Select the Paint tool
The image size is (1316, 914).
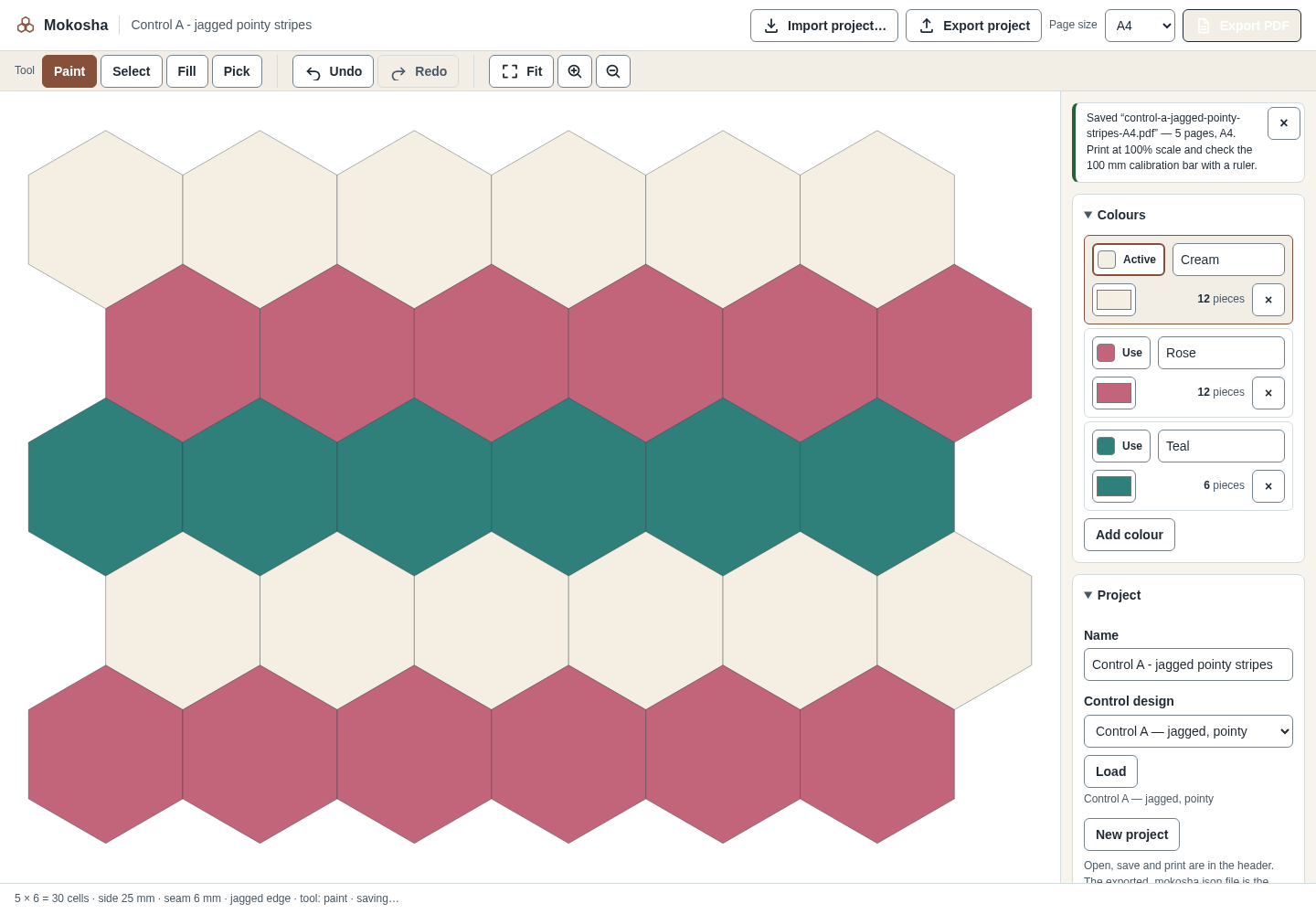click(69, 71)
